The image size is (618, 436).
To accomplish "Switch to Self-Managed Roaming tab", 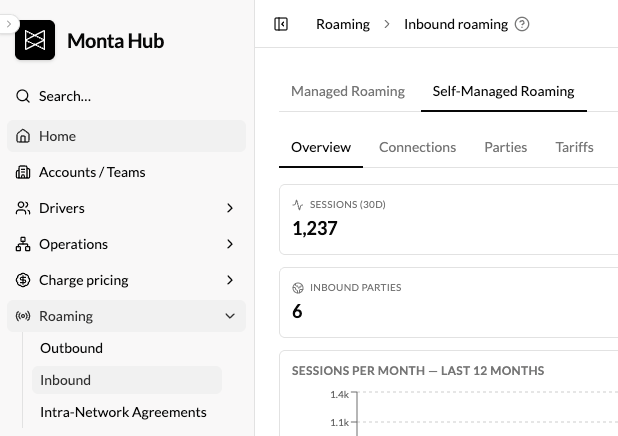I will [x=503, y=91].
